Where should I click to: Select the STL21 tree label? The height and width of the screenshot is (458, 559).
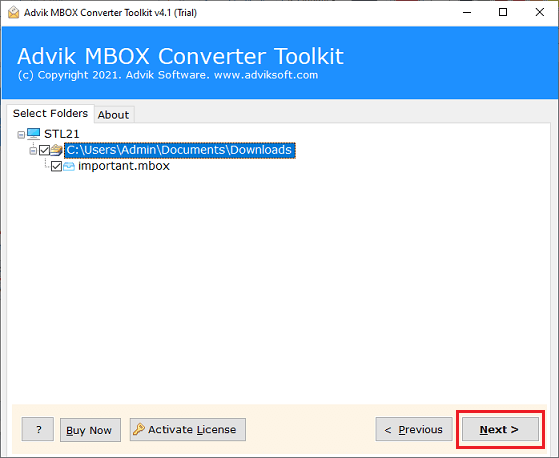62,134
